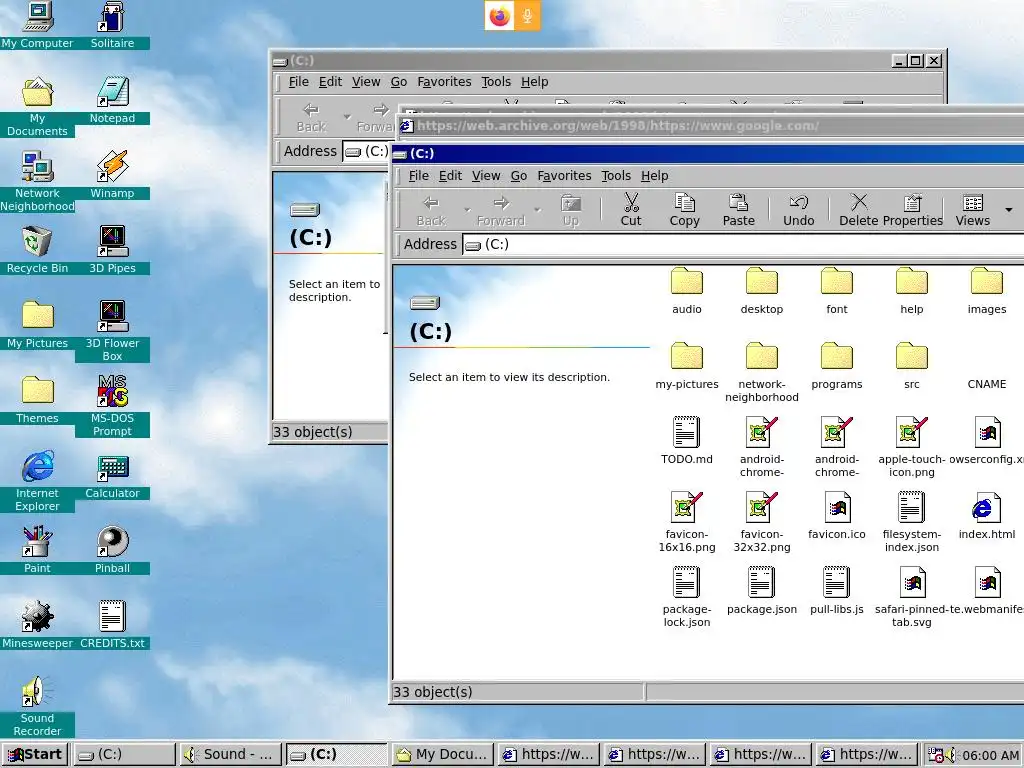Open Edit menu in front C: window

click(450, 176)
